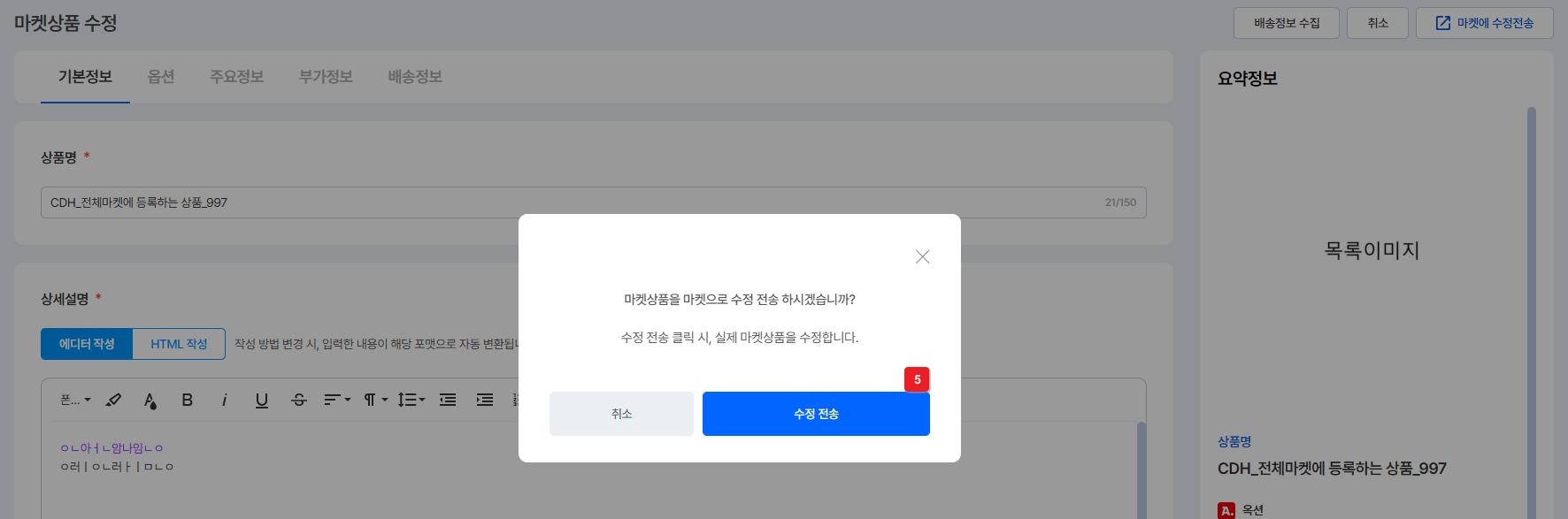
Task: Open the text alignment dropdown
Action: [x=337, y=401]
